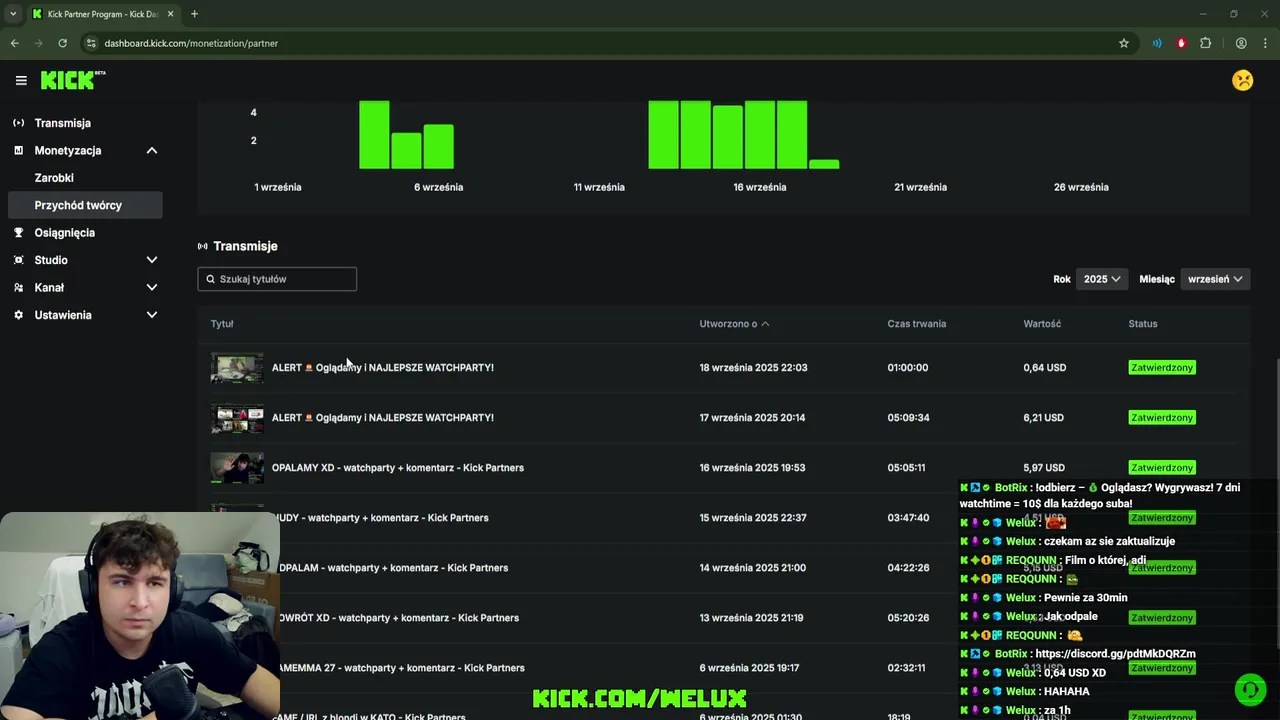This screenshot has height=720, width=1280.
Task: Open the discord.gg link in chat
Action: pyautogui.click(x=1115, y=654)
